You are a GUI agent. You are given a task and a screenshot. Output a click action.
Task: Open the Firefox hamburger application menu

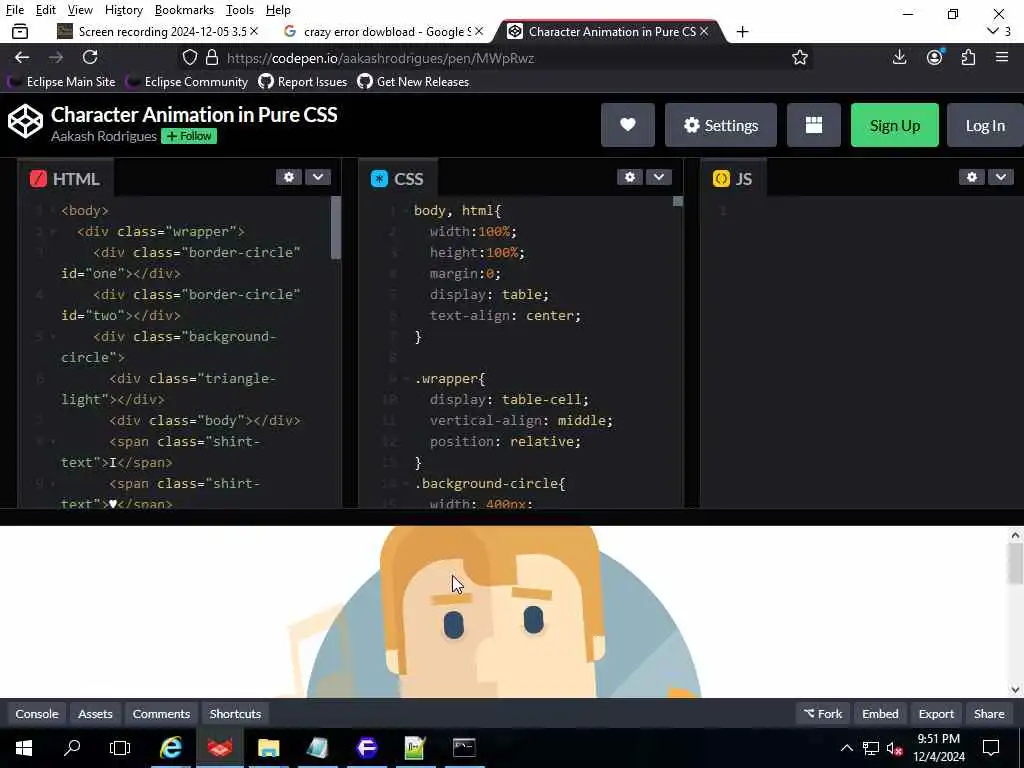(1002, 57)
